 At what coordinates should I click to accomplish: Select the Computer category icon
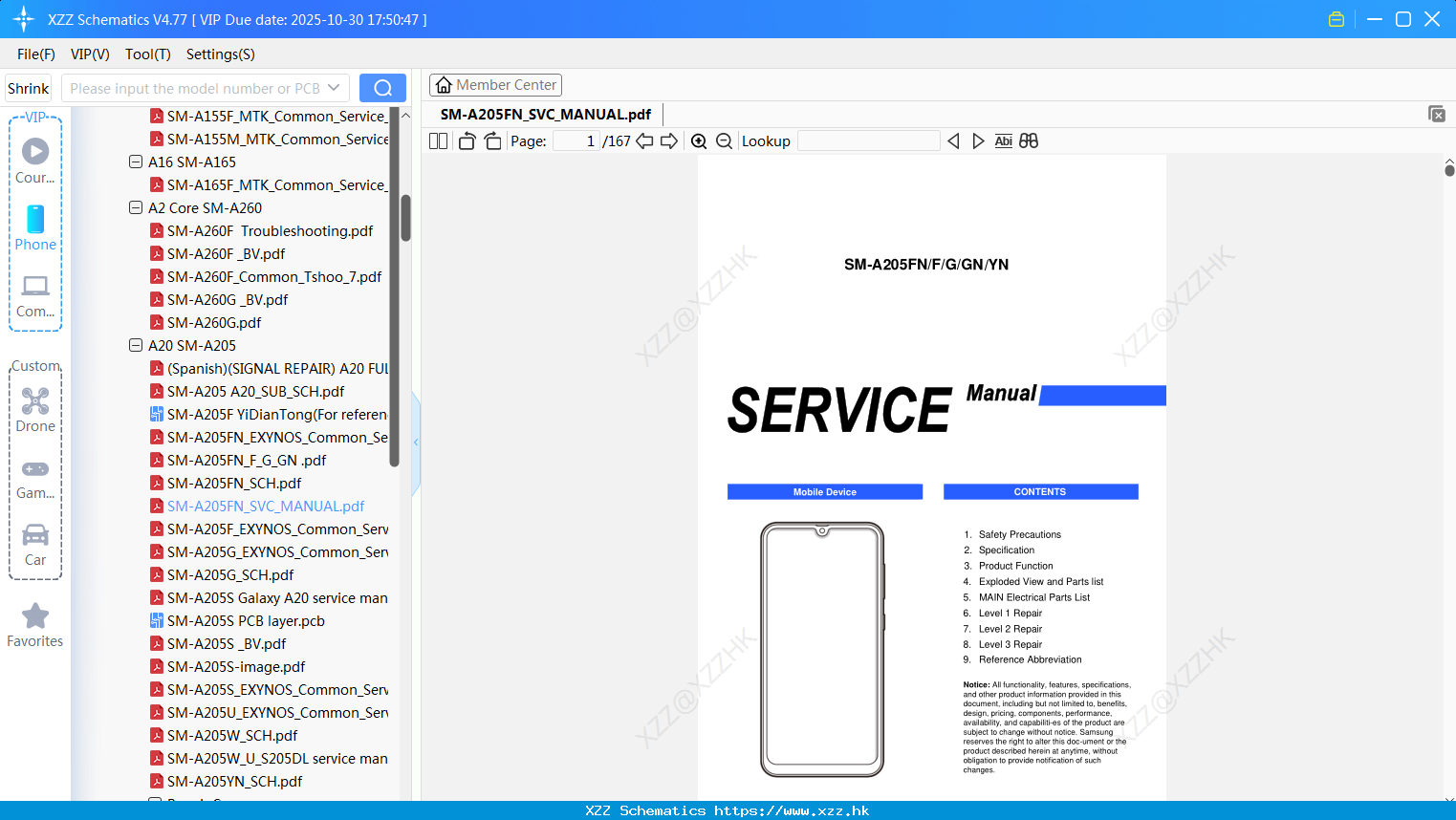click(x=35, y=286)
